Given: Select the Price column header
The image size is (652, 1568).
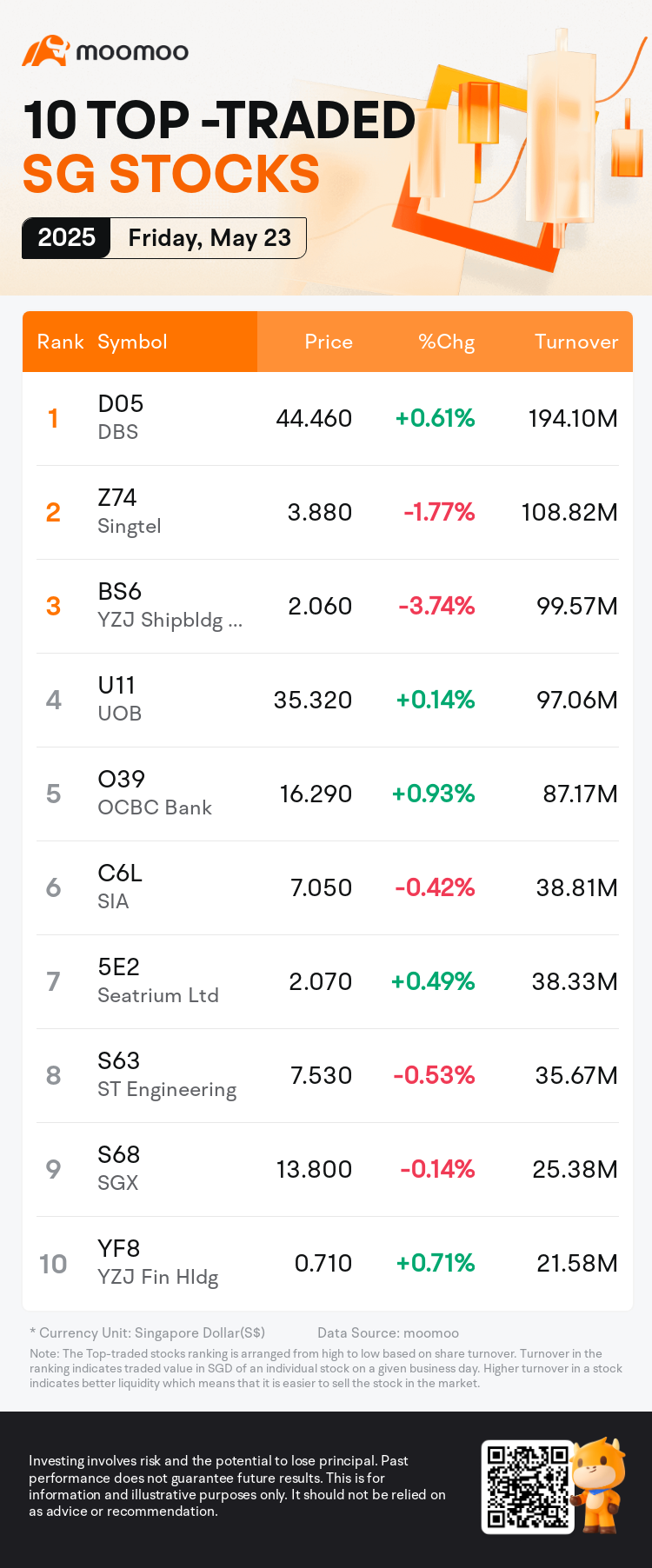Looking at the screenshot, I should (x=329, y=342).
